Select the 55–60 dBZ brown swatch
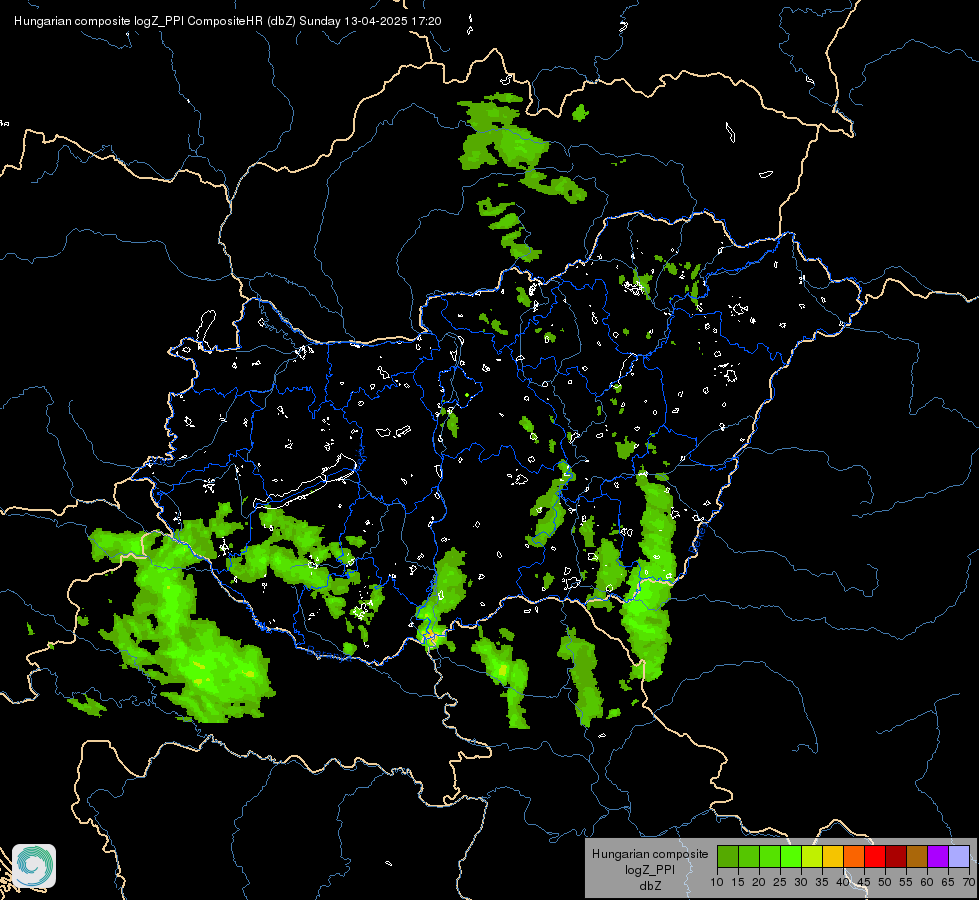 pyautogui.click(x=917, y=856)
